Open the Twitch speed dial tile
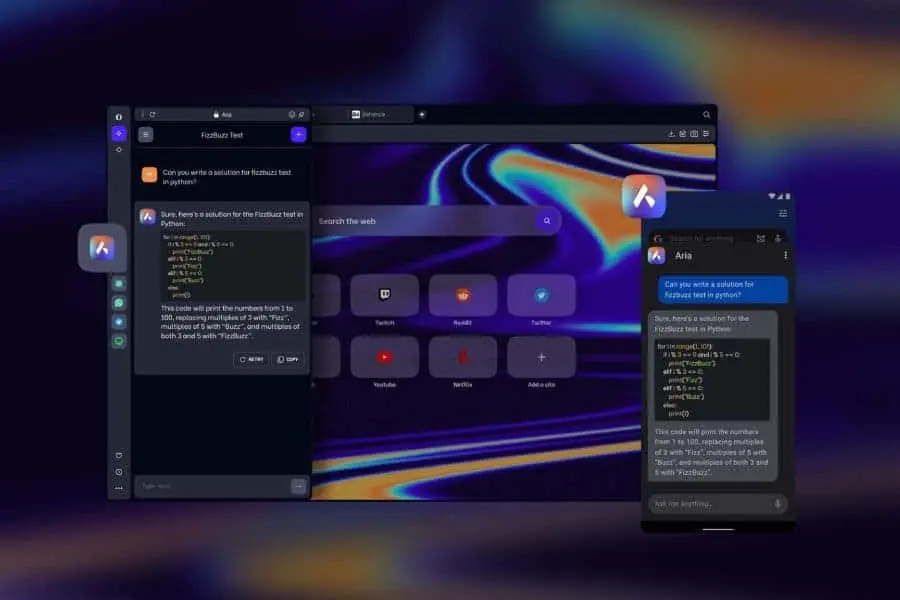The height and width of the screenshot is (600, 900). (385, 295)
